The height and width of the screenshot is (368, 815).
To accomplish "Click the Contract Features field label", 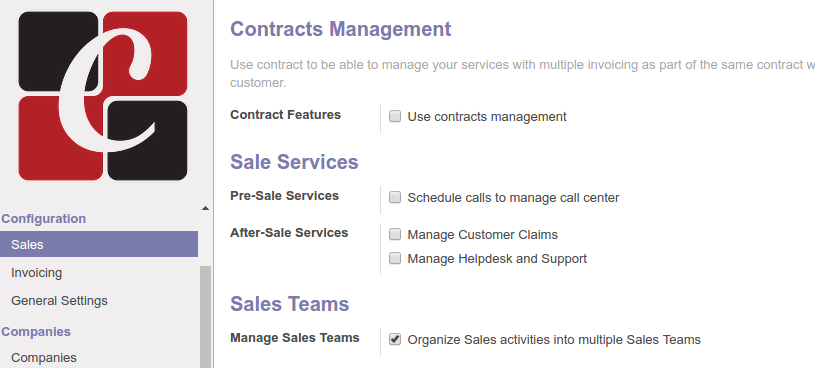I will [285, 115].
